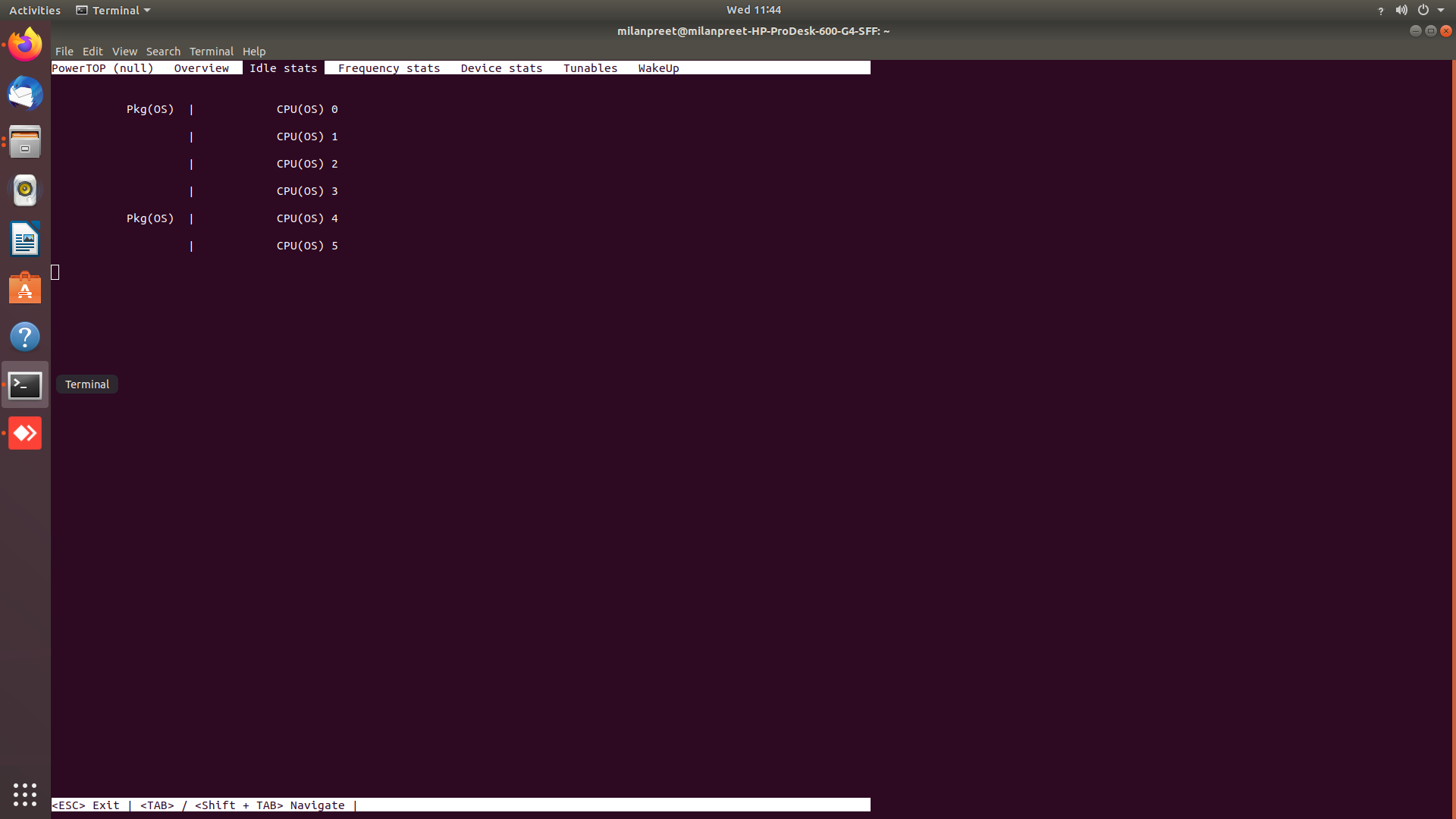Select the Idle stats tab
The image size is (1456, 819).
284,68
